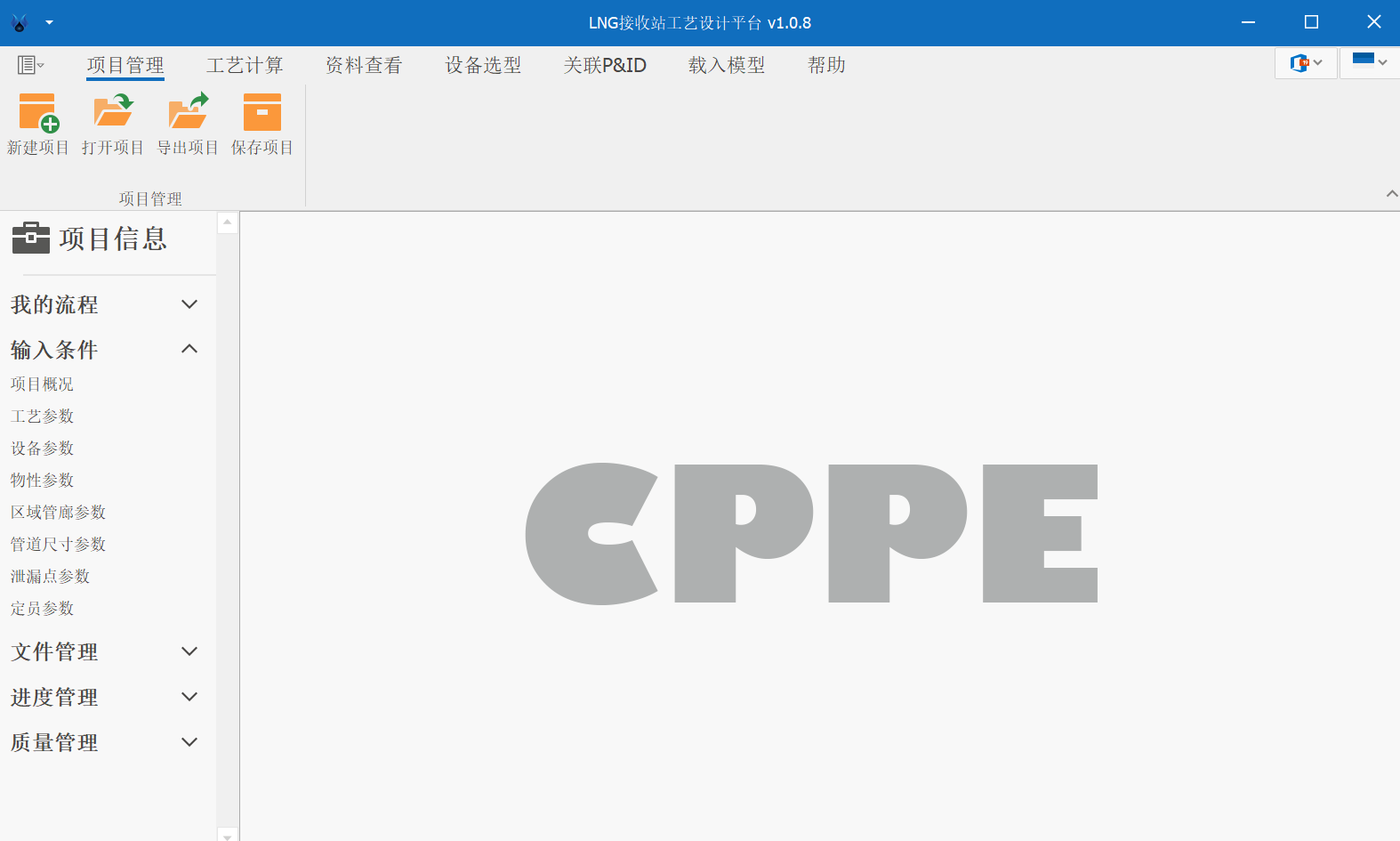1400x841 pixels.
Task: Click the 导出项目 export project icon
Action: 188,113
